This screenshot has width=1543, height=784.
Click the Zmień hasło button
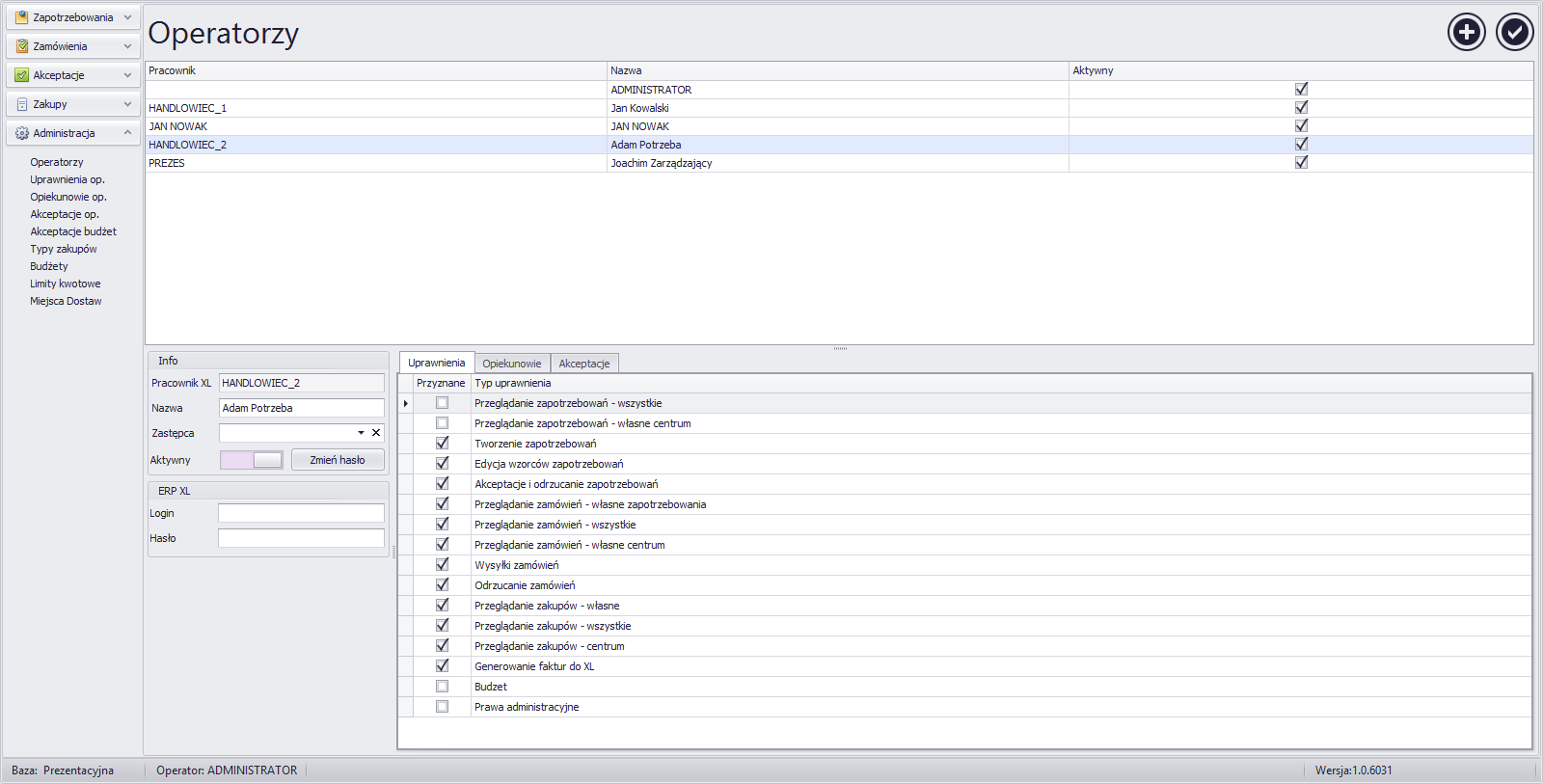(338, 460)
